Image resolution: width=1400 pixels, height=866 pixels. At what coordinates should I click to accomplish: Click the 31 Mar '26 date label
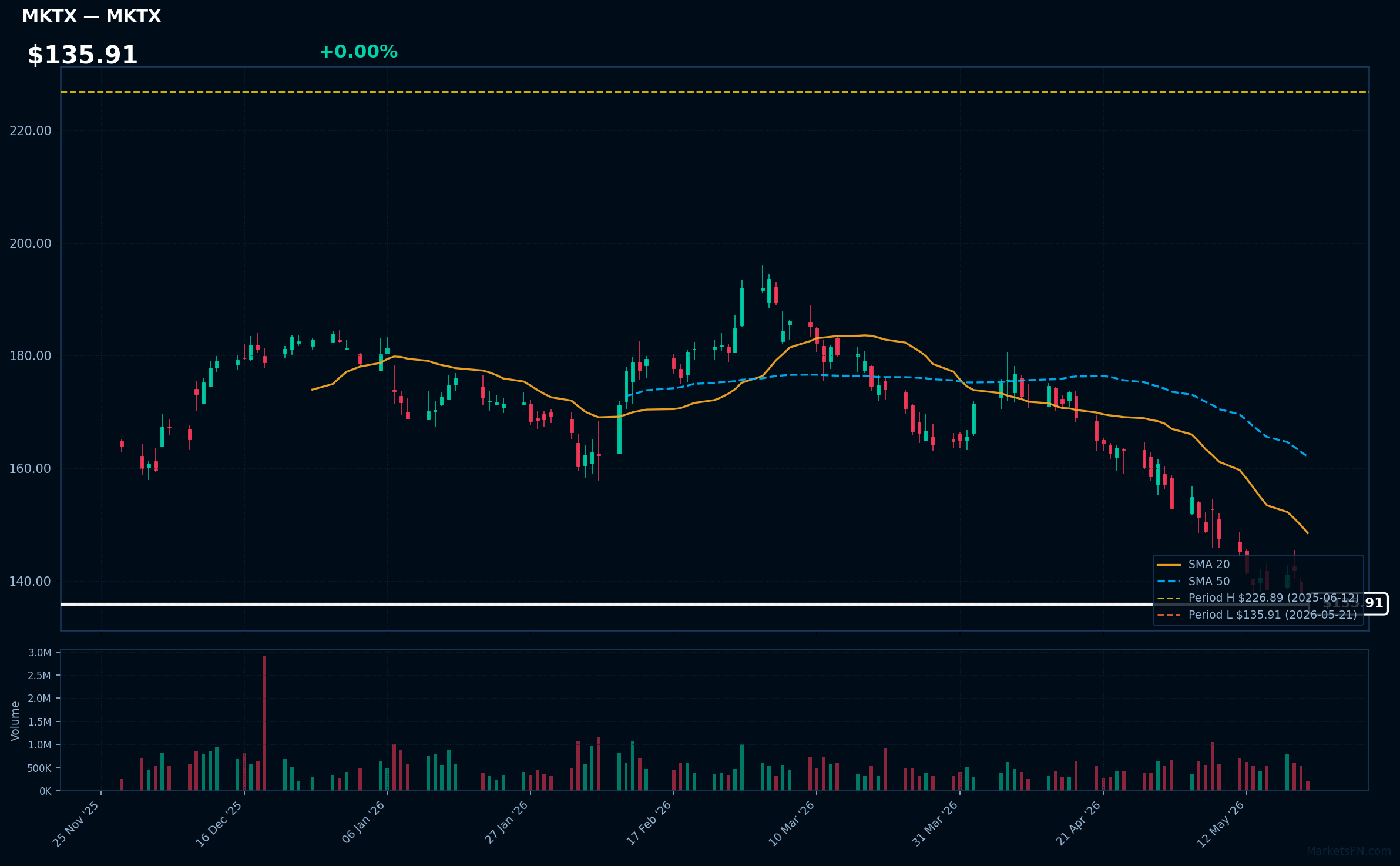pyautogui.click(x=935, y=824)
